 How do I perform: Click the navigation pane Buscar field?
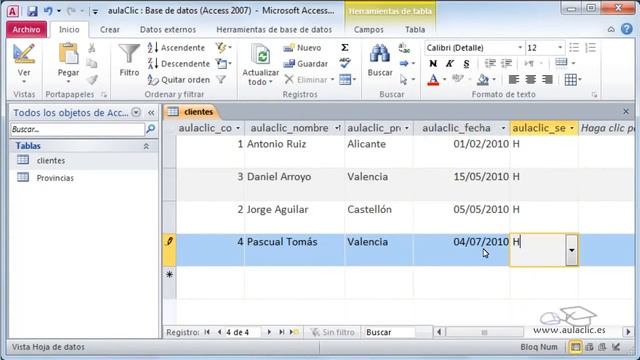tap(78, 129)
